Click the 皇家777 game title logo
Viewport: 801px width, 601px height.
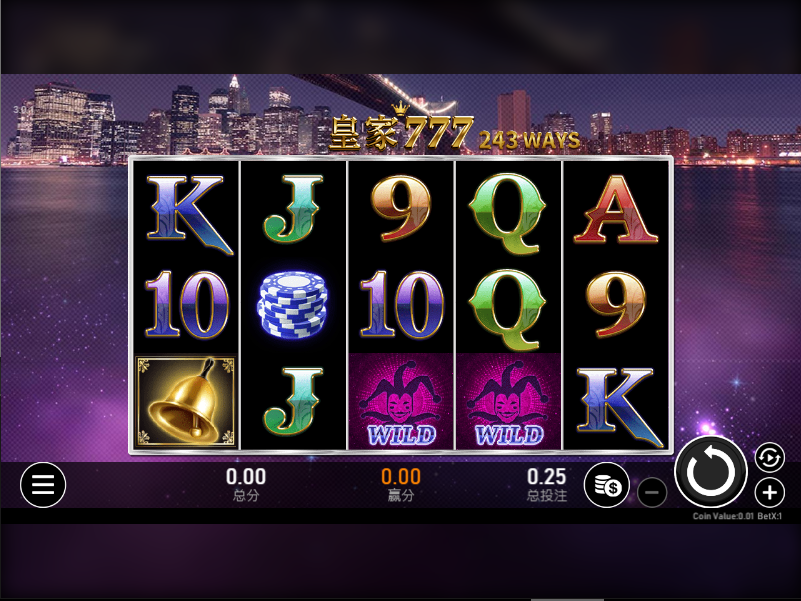(x=402, y=129)
